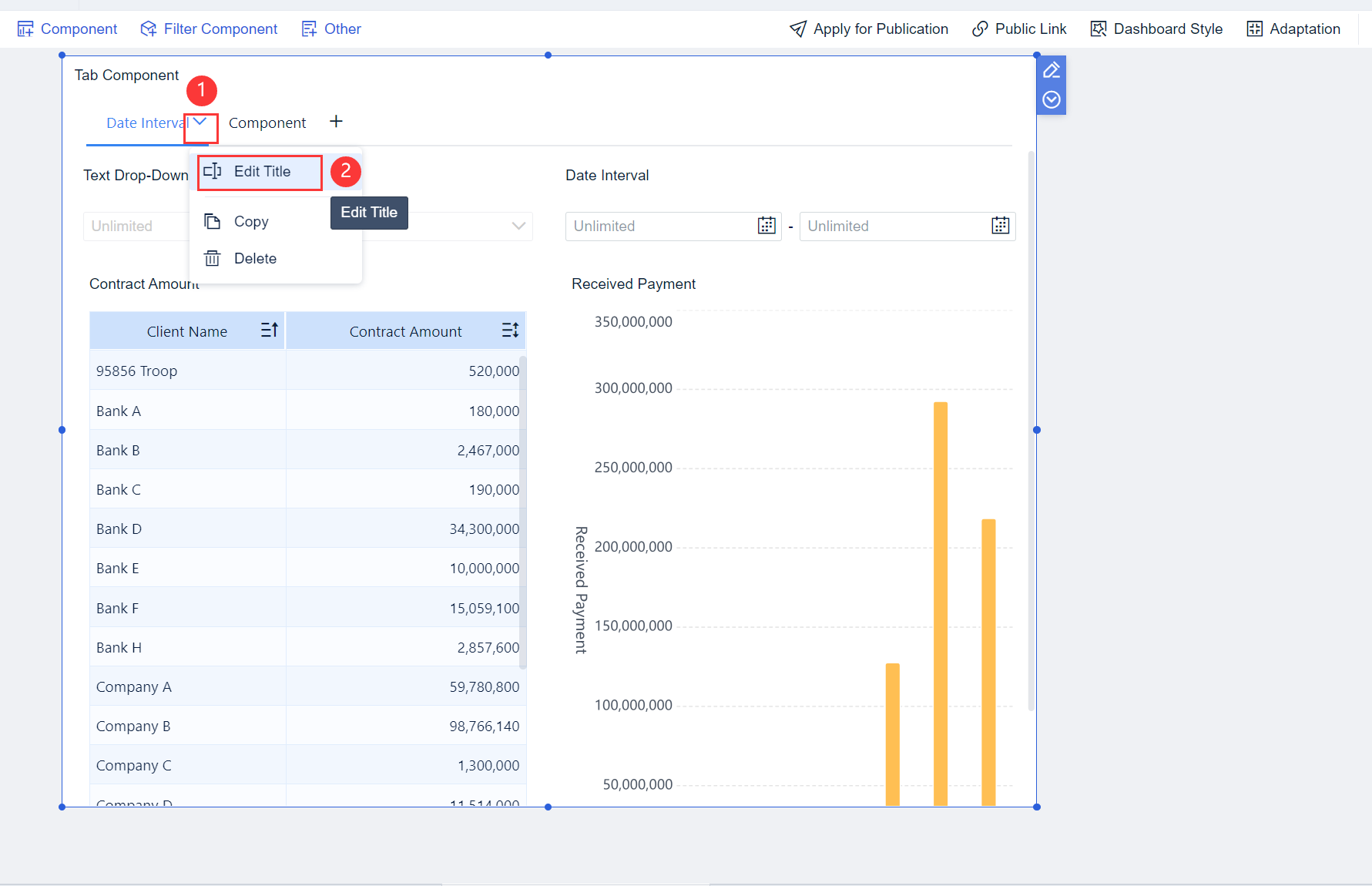Click the sort icon on Client Name column
Screen dimensions: 1372x886
click(x=269, y=330)
